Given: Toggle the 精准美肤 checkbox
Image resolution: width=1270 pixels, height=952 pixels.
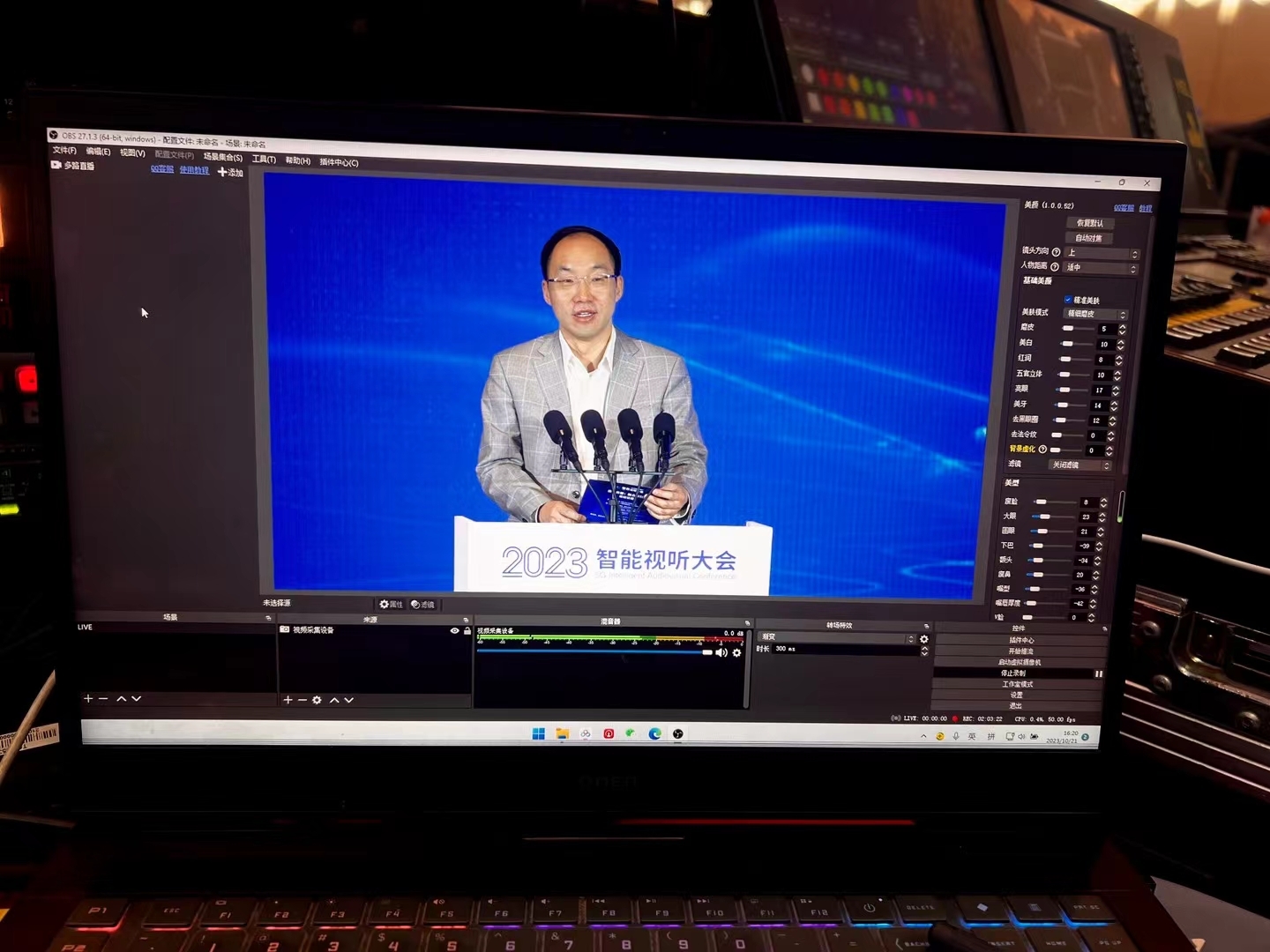Looking at the screenshot, I should [1068, 301].
